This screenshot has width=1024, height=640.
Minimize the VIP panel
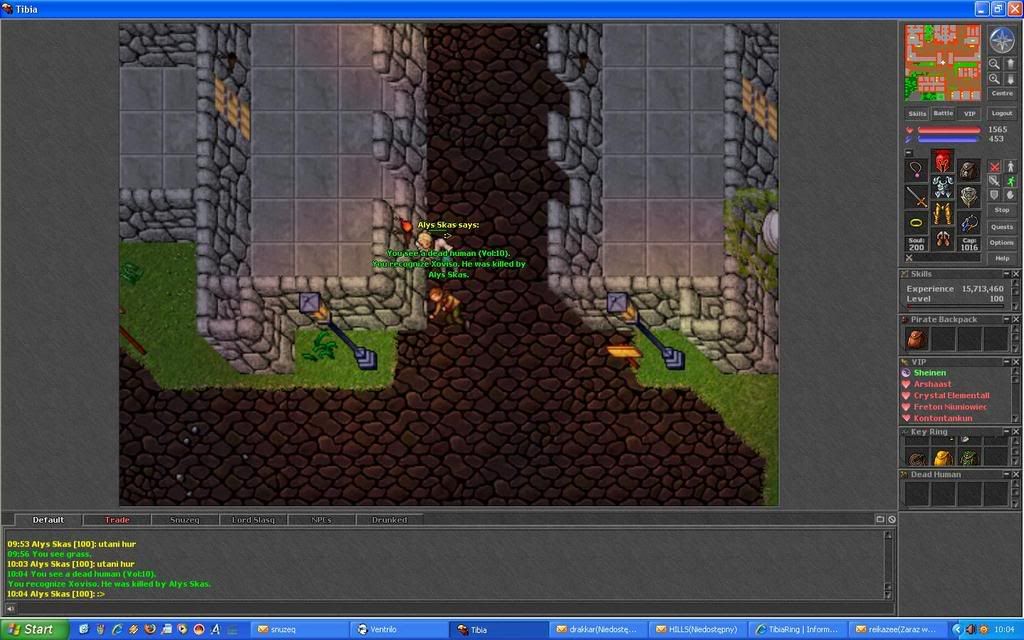pyautogui.click(x=1006, y=362)
